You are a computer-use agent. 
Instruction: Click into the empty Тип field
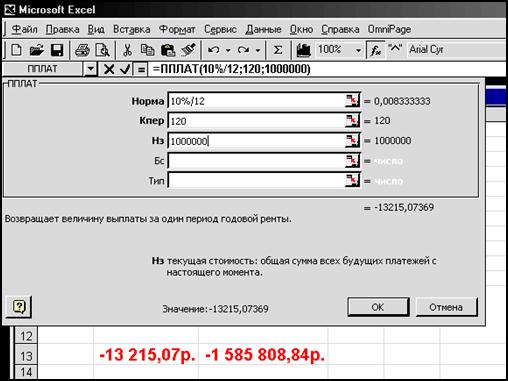click(257, 181)
